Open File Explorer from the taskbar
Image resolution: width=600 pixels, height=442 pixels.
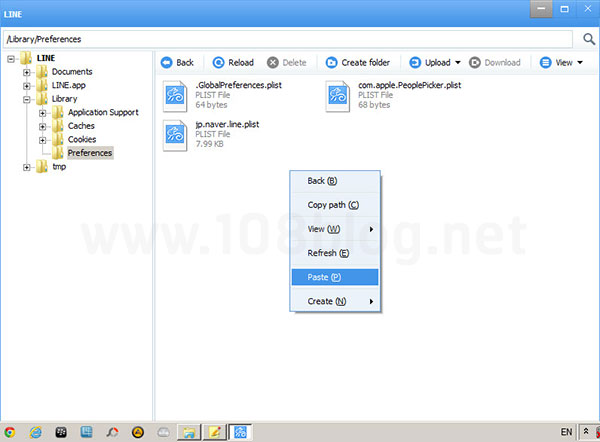coord(189,432)
